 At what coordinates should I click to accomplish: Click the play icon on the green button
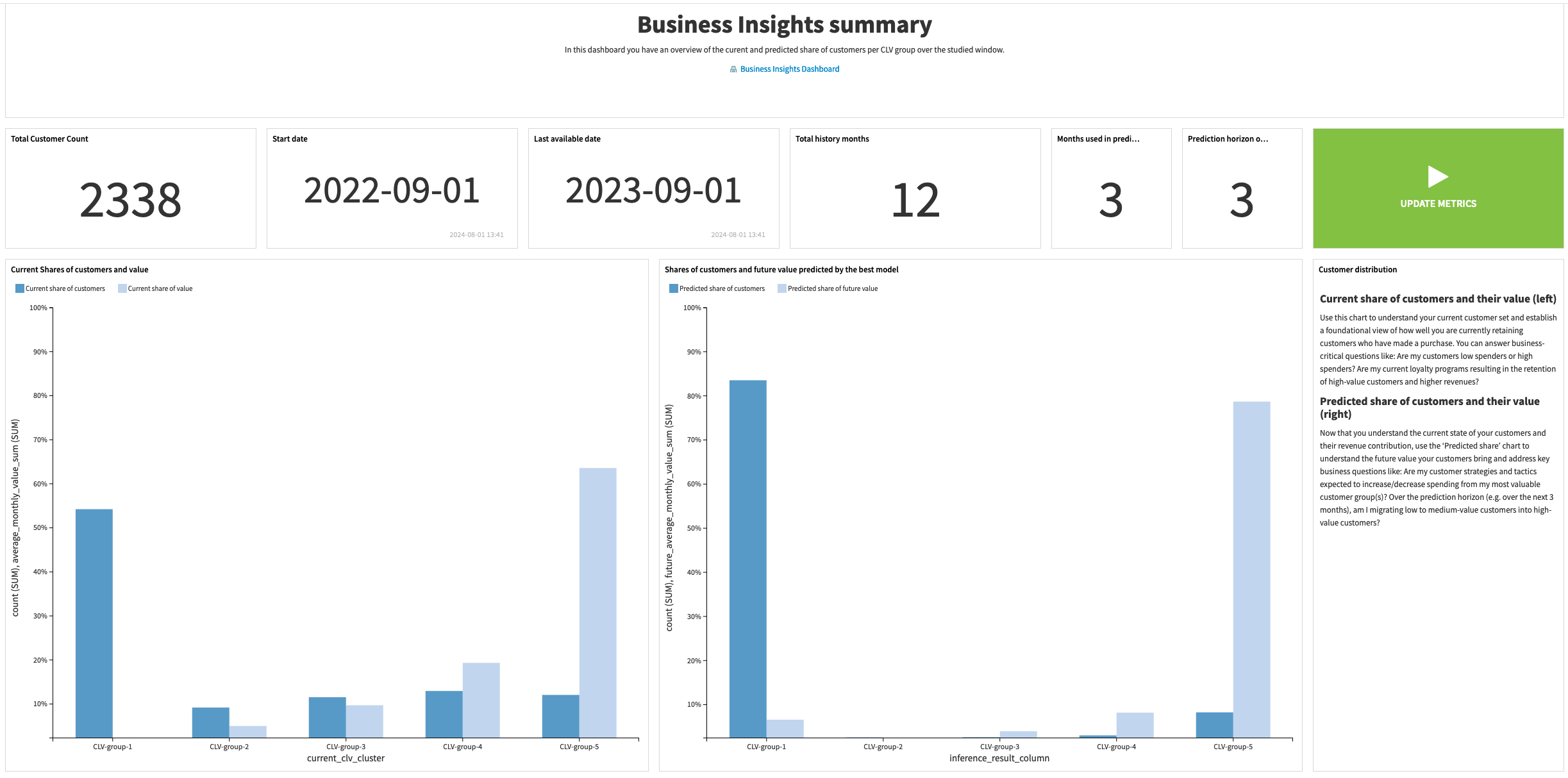pos(1438,177)
